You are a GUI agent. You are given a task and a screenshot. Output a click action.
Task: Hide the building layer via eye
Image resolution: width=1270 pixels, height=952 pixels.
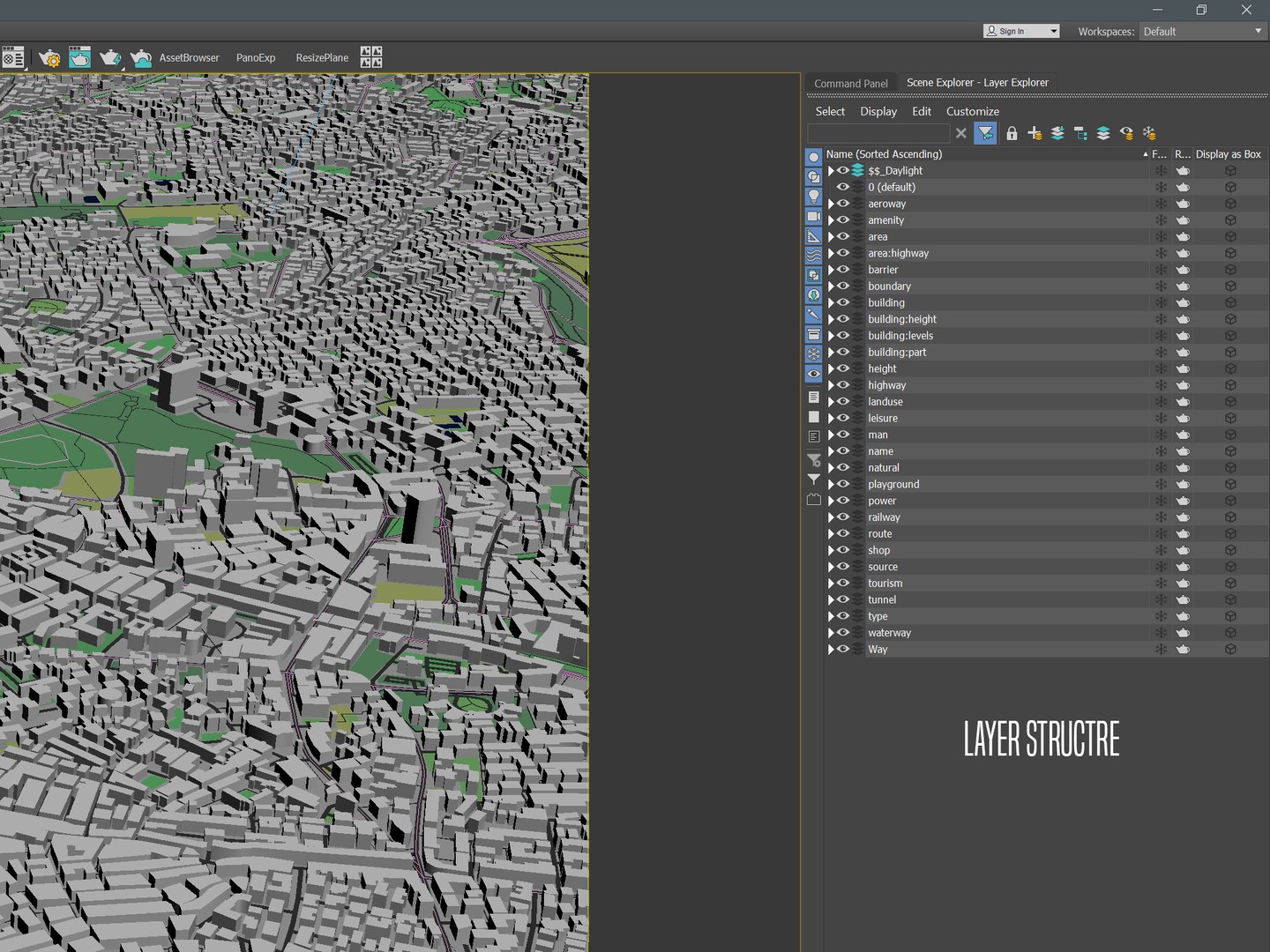pos(843,302)
